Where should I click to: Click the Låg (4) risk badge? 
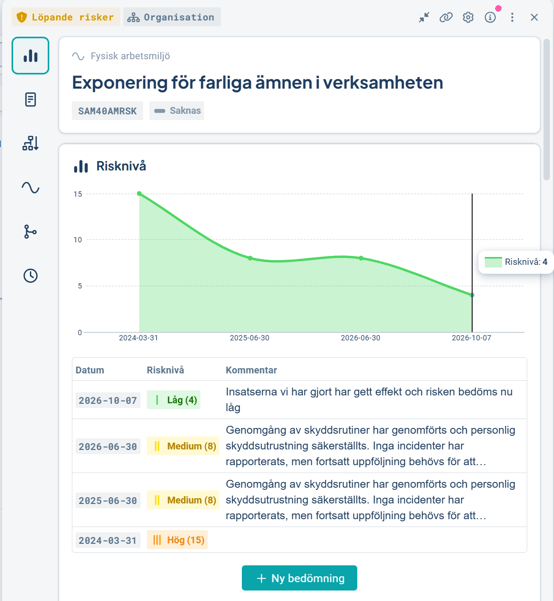coord(174,400)
